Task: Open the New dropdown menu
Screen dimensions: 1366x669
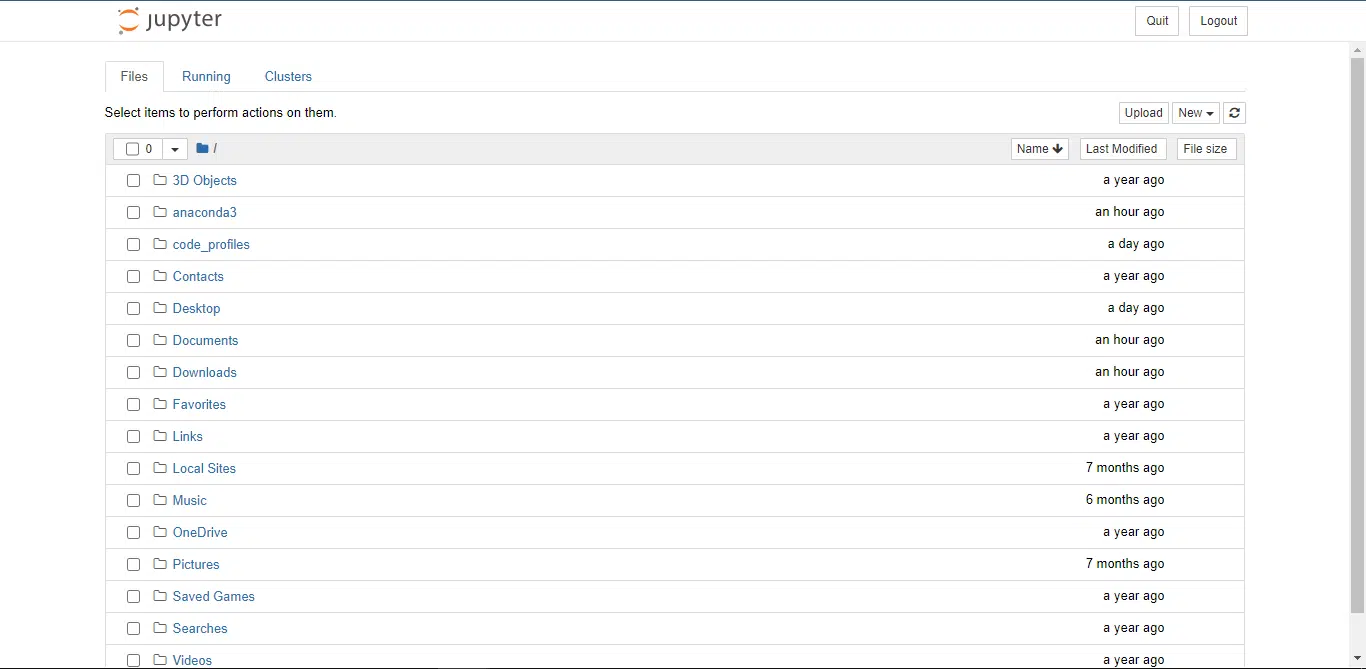Action: tap(1196, 113)
